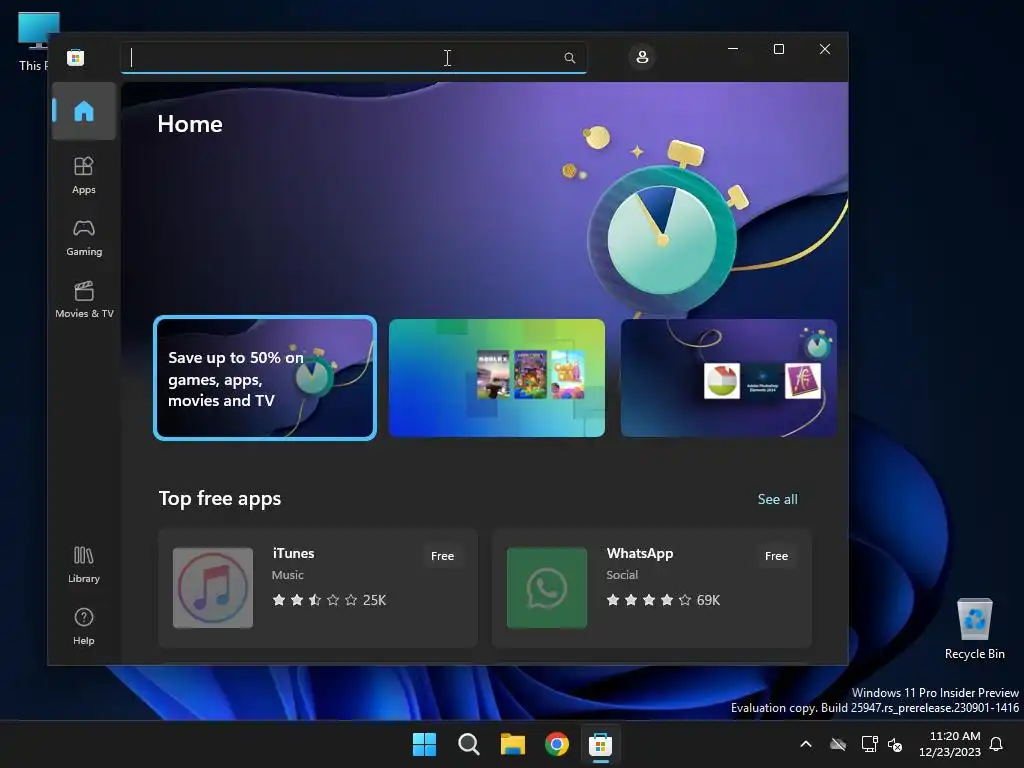1024x768 pixels.
Task: Click the Microsoft Store logo in the title bar
Action: click(x=76, y=57)
